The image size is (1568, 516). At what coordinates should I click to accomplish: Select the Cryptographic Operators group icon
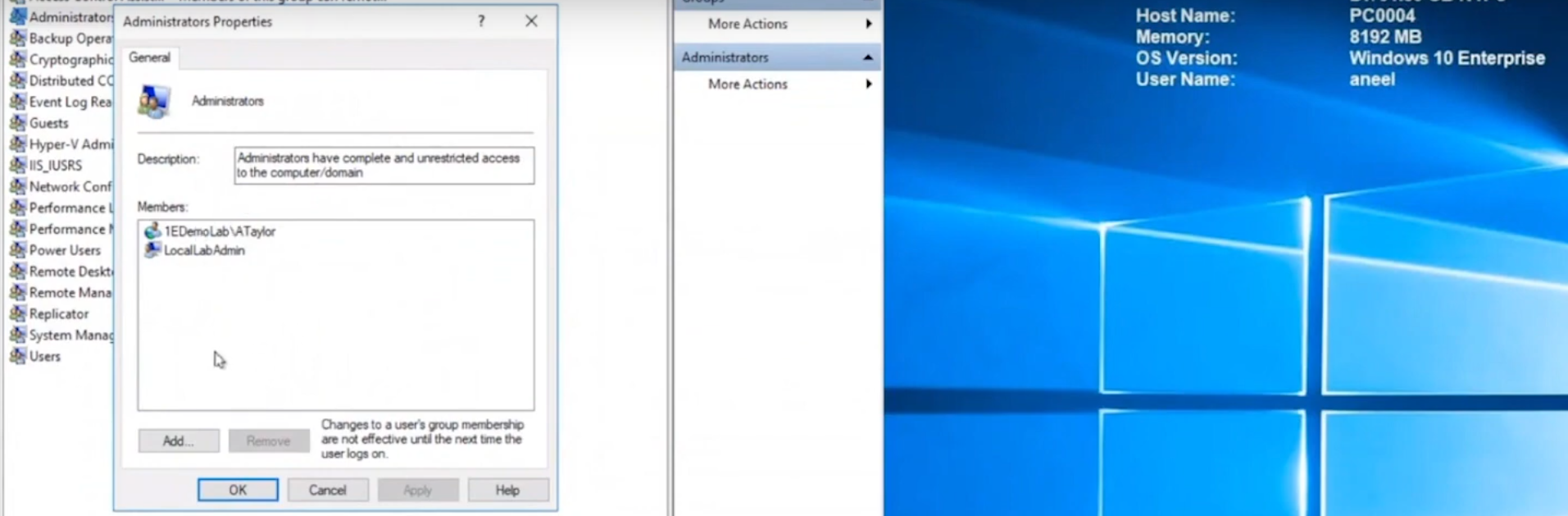click(x=17, y=59)
